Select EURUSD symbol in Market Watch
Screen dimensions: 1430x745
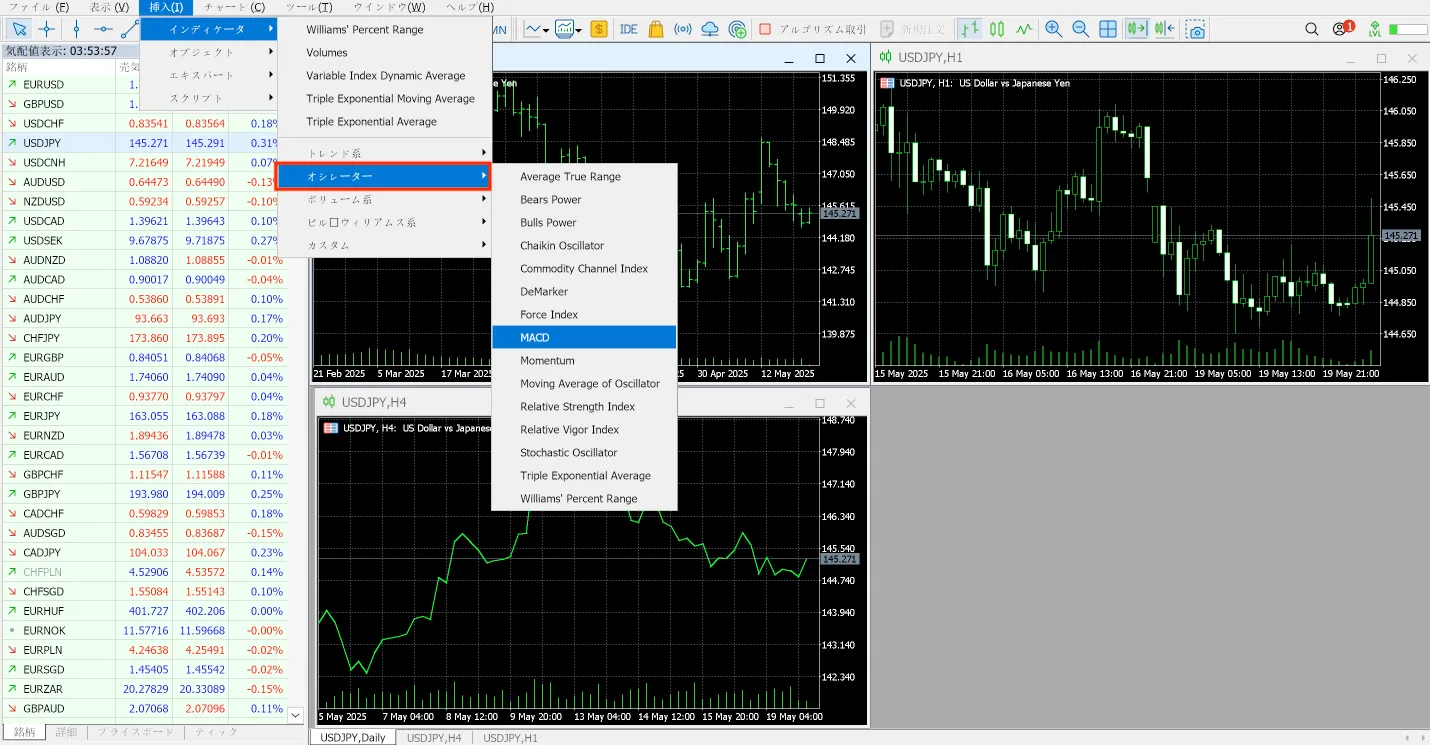tap(43, 84)
